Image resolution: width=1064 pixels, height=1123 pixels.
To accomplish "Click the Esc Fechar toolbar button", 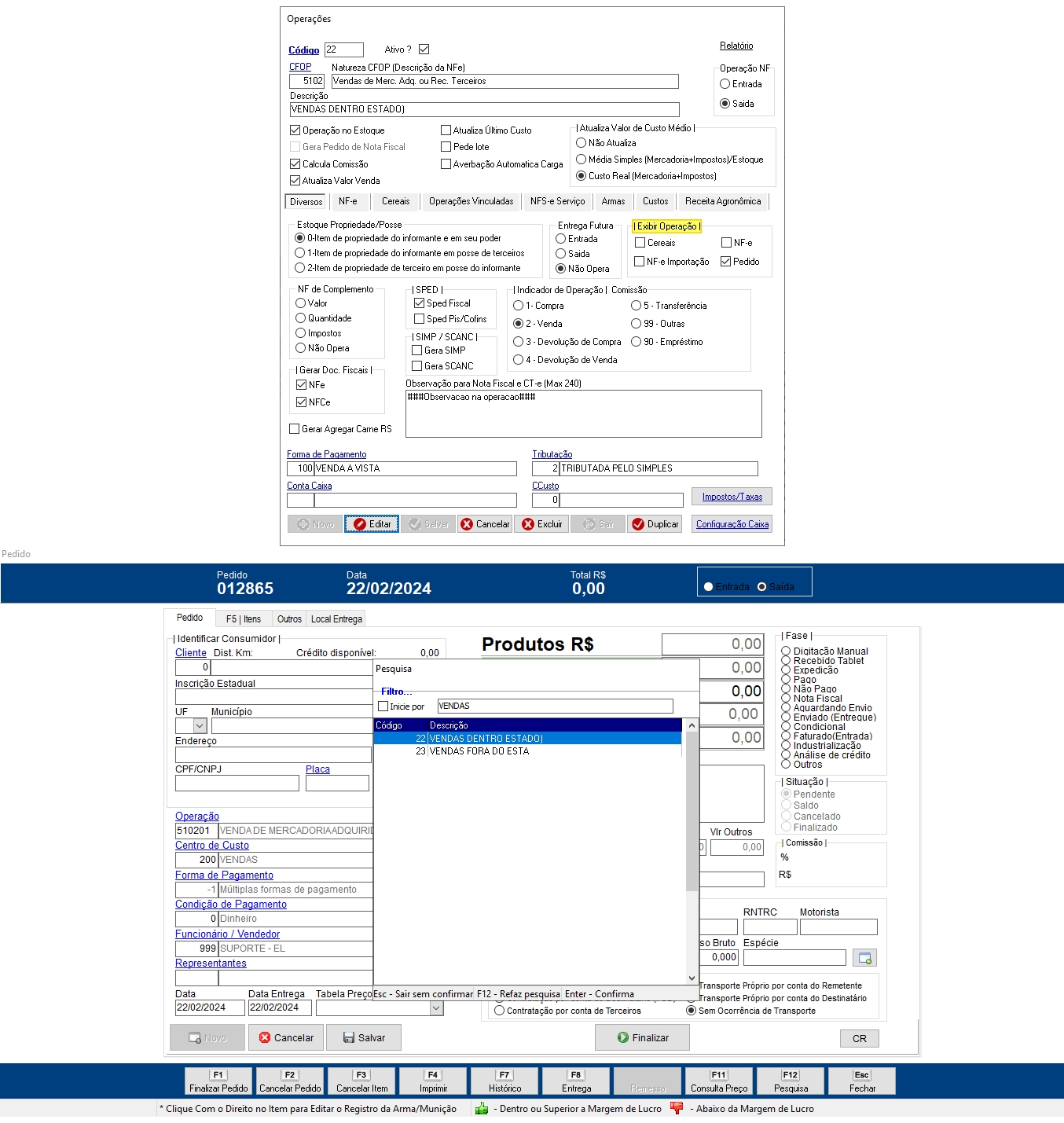I will click(x=862, y=1081).
